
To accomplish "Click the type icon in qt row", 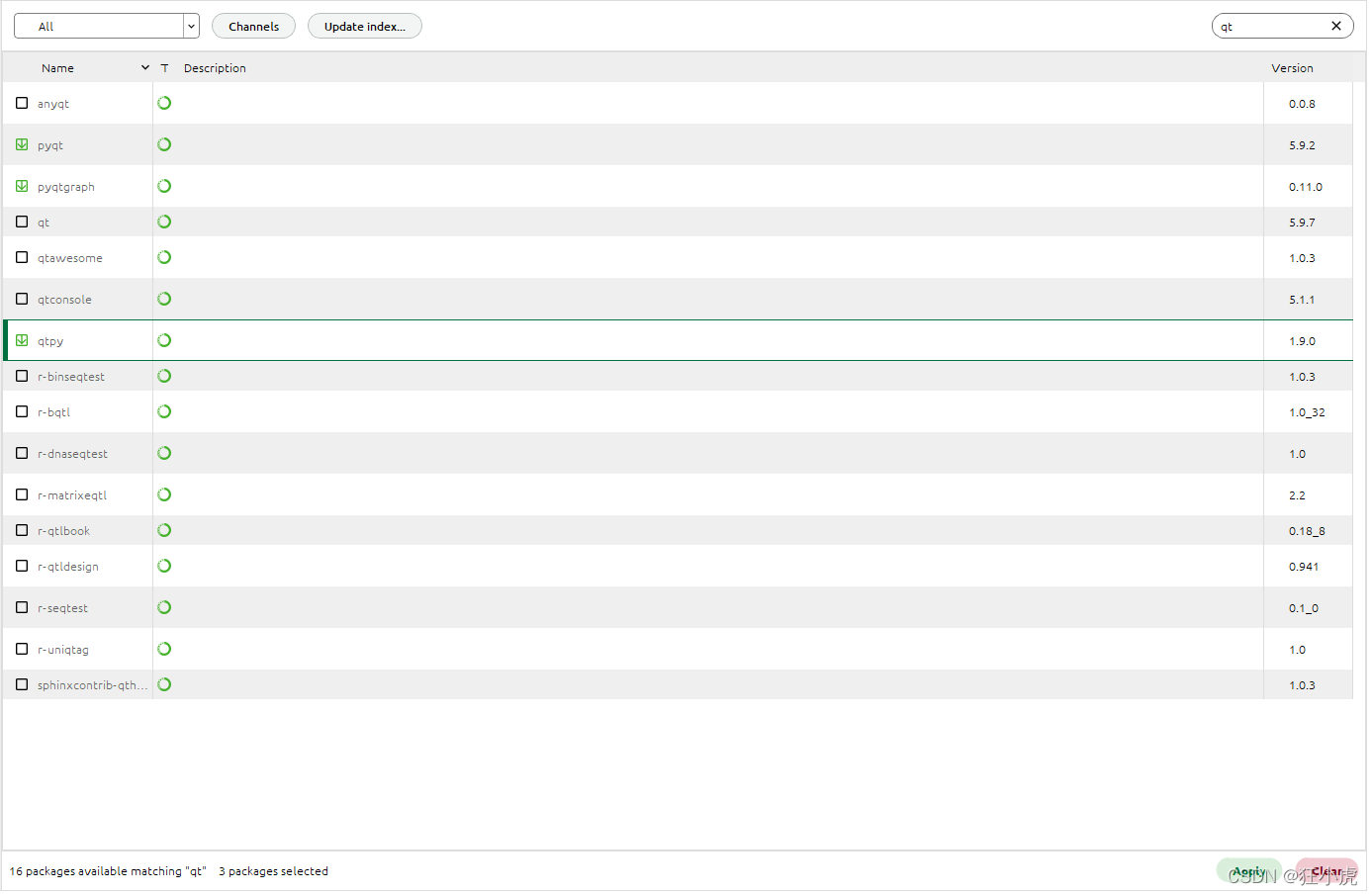I will [164, 222].
